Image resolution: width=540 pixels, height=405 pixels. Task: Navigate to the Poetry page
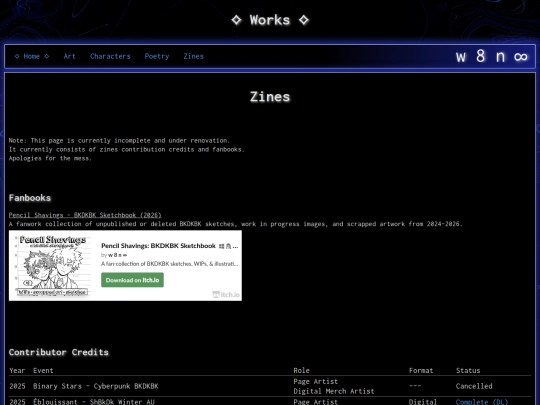[157, 56]
